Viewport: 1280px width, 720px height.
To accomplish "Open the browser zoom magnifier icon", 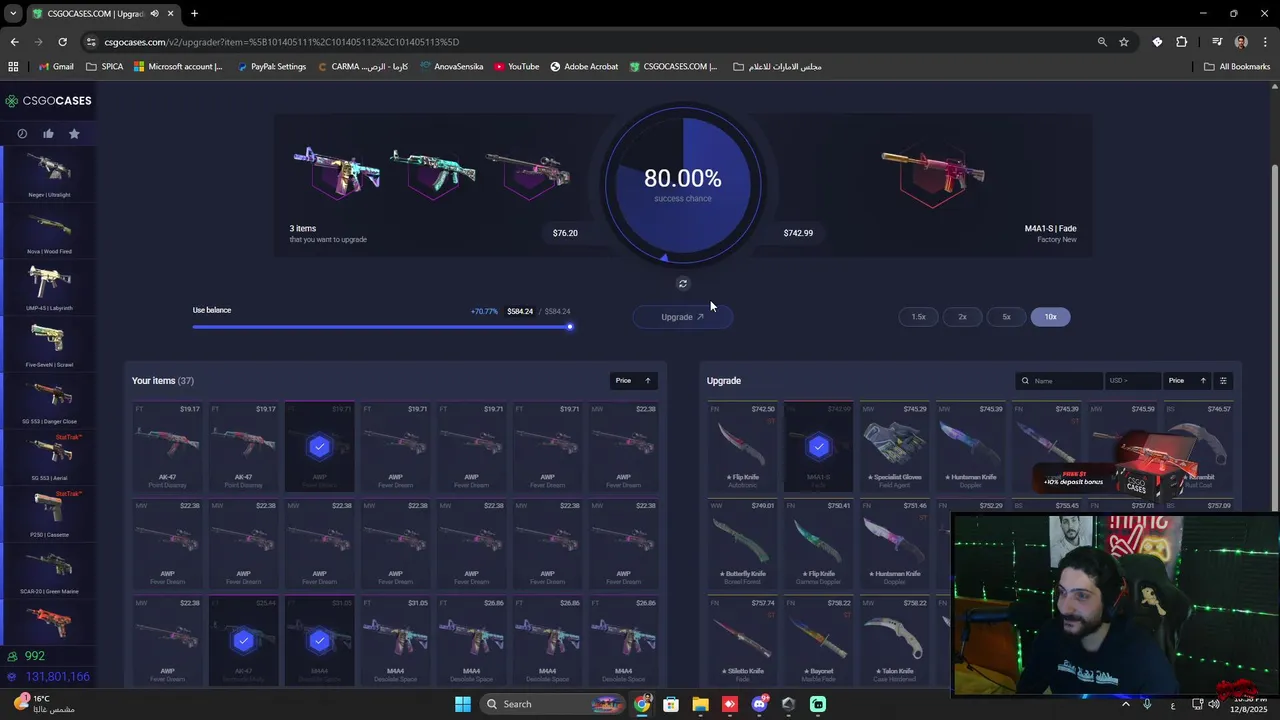I will point(1102,42).
